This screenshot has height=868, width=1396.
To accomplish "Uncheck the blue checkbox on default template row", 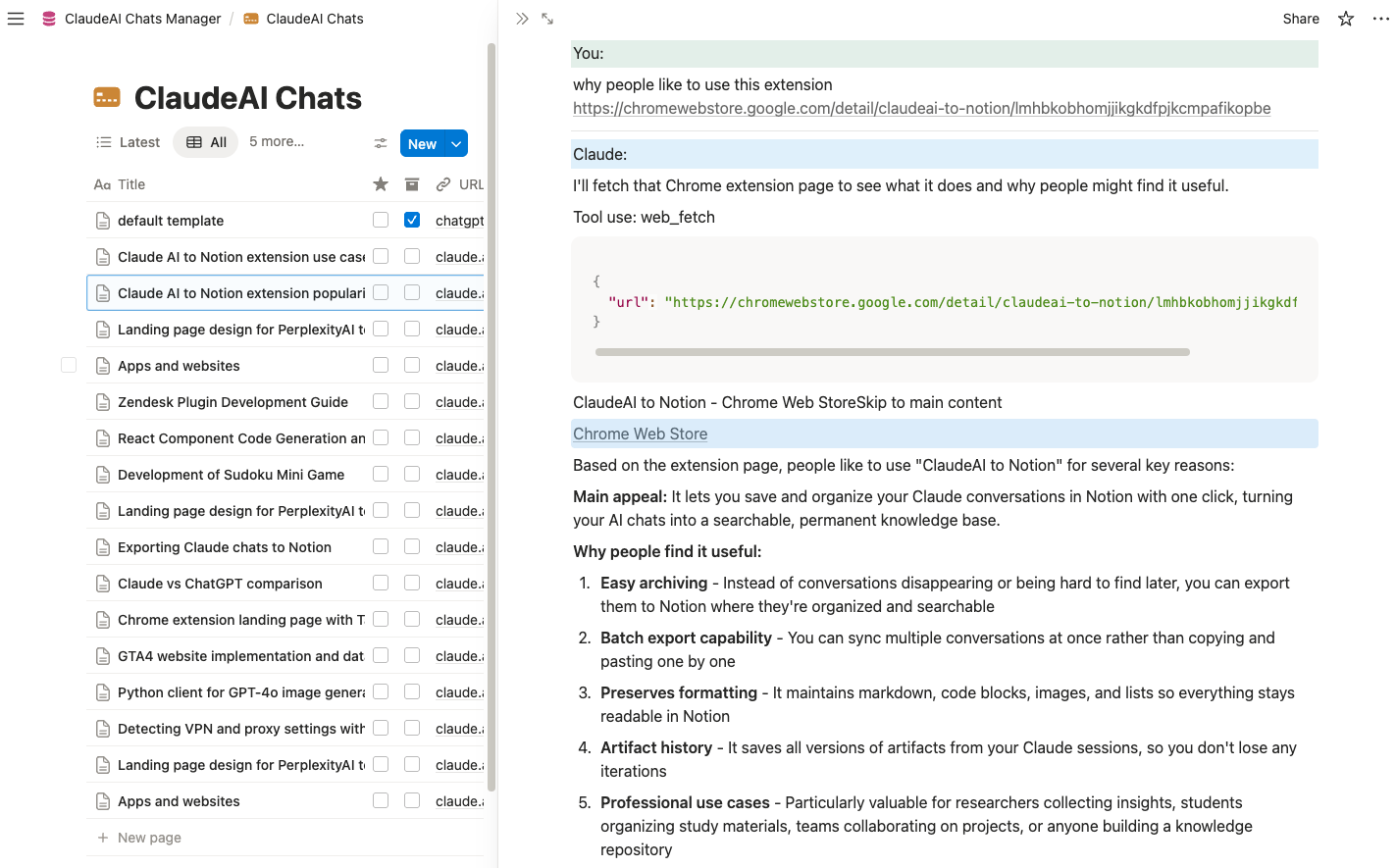I will click(x=411, y=220).
